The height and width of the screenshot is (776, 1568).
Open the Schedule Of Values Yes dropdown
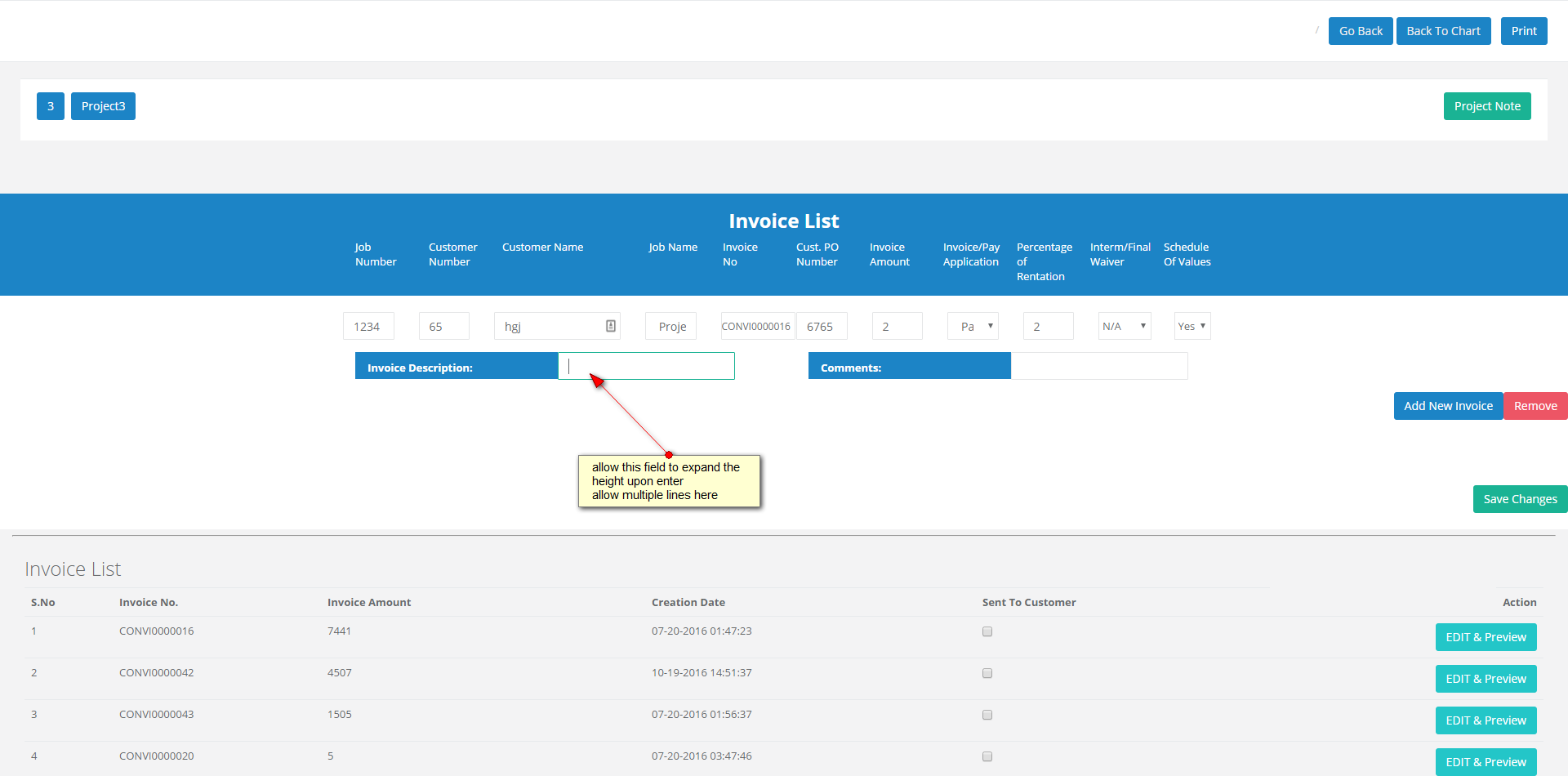(x=1192, y=326)
